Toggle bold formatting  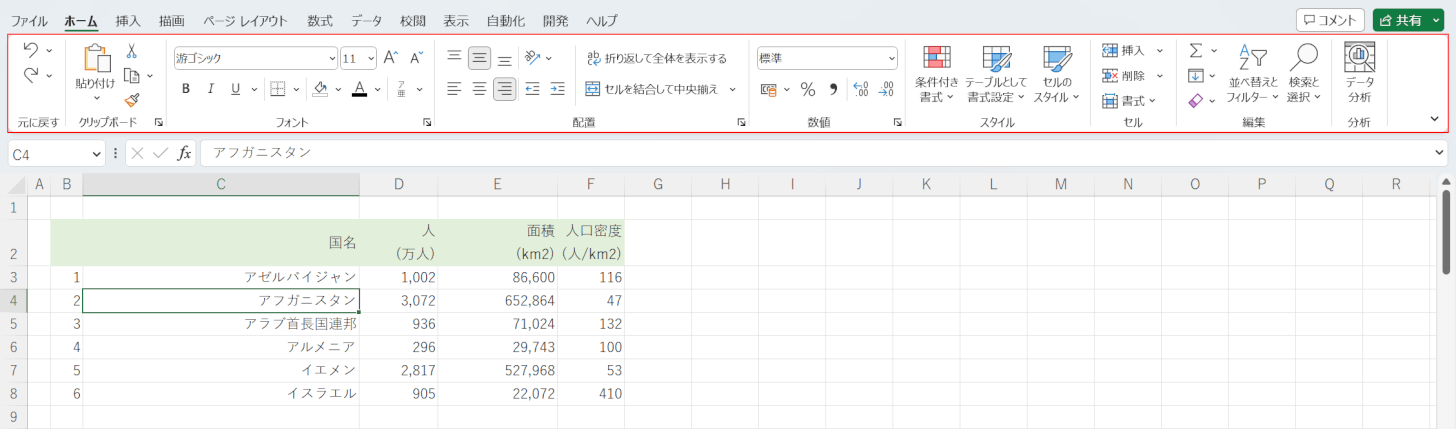click(x=185, y=89)
